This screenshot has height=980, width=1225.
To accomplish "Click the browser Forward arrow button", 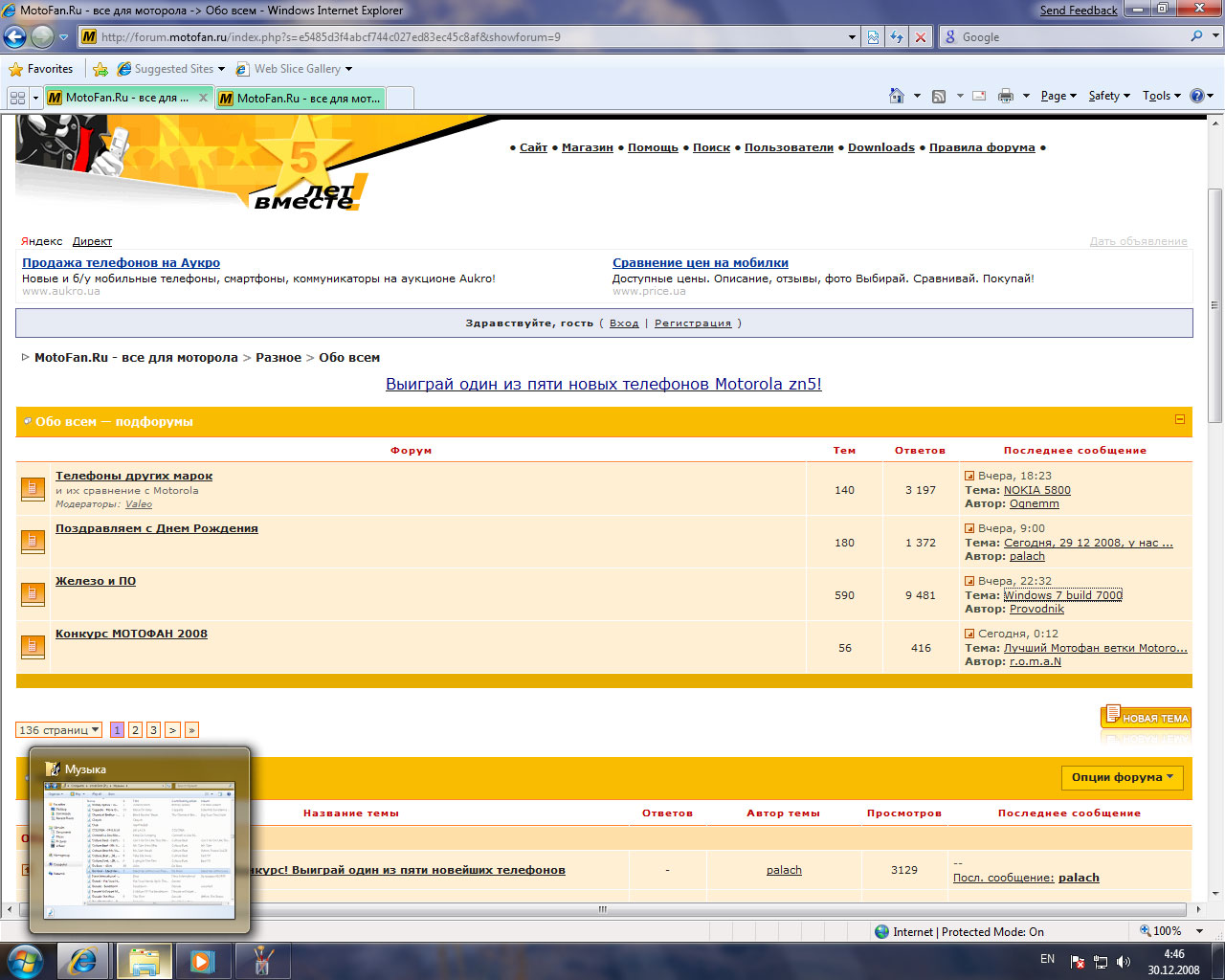I will 42,36.
